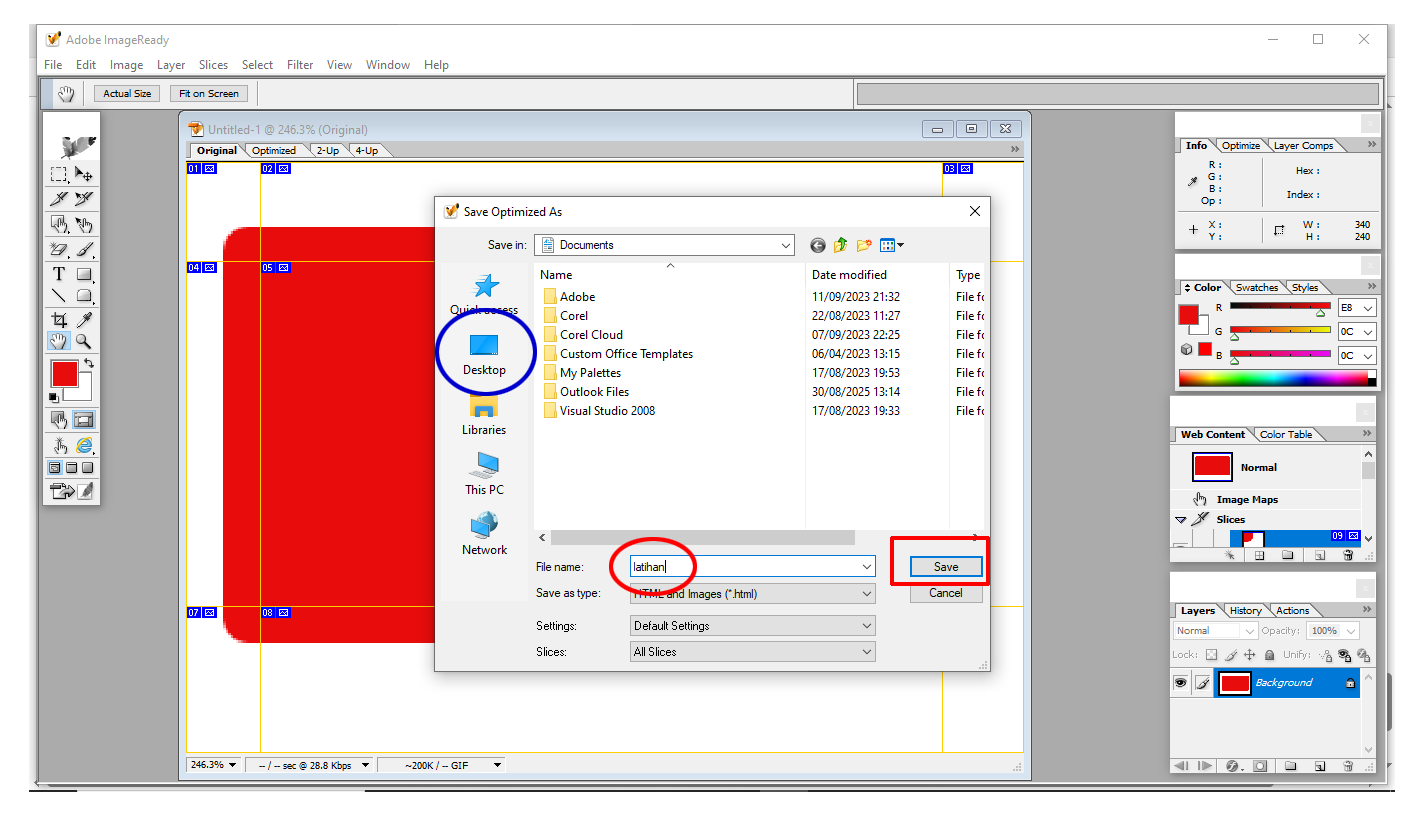Pick the Eyedropper tool in the toolbox
The image size is (1428, 824).
85,320
